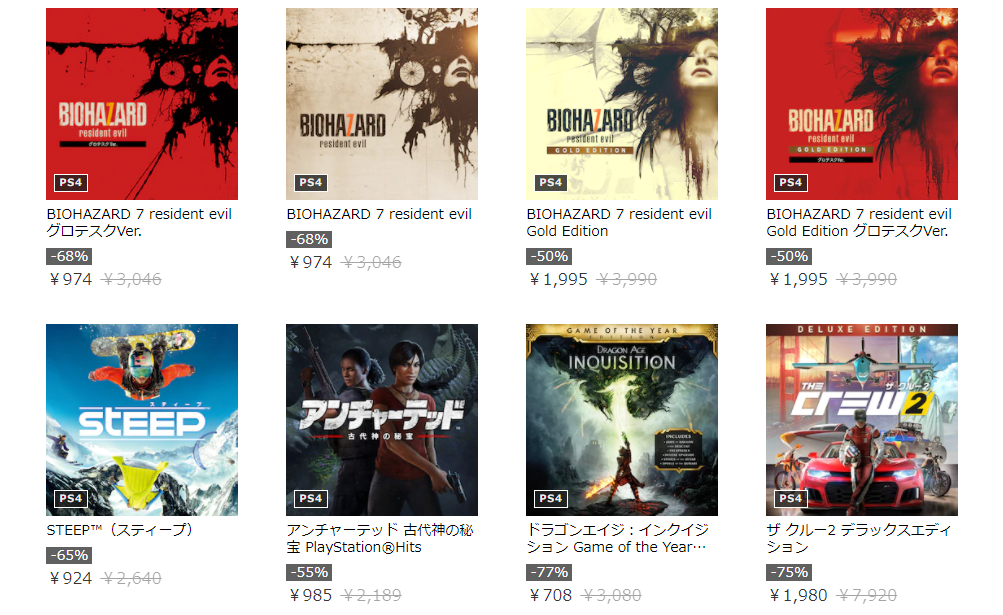Open the STEEP snowboarding game cover
Viewport: 1003px width, 615px height.
click(142, 420)
